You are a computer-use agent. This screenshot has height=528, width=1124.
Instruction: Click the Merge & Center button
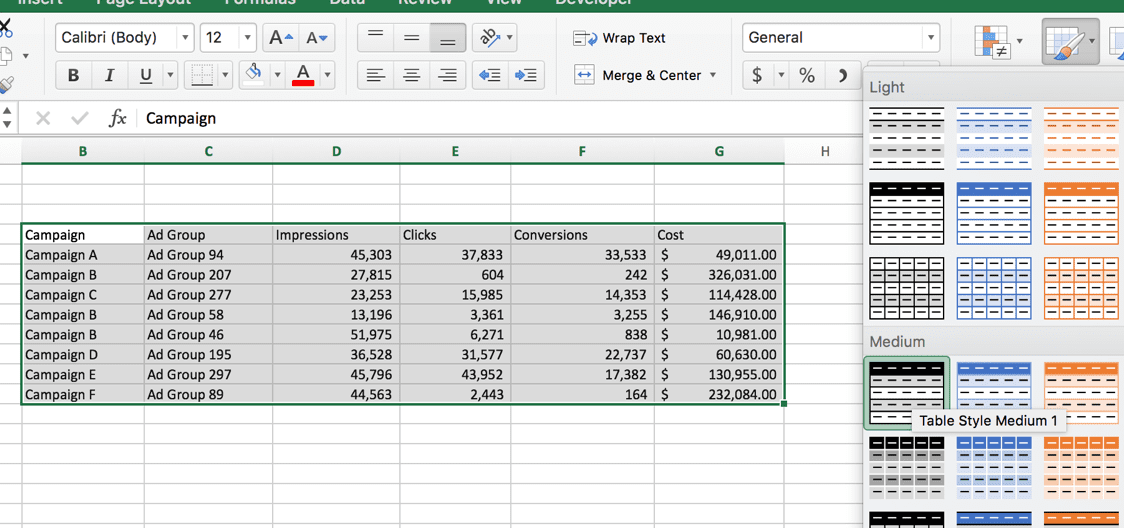(x=644, y=75)
